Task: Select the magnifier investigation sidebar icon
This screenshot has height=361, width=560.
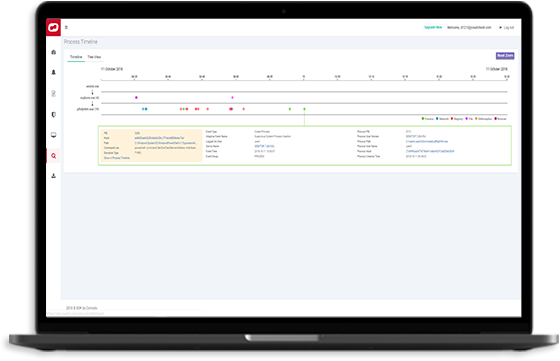Action: pos(54,156)
